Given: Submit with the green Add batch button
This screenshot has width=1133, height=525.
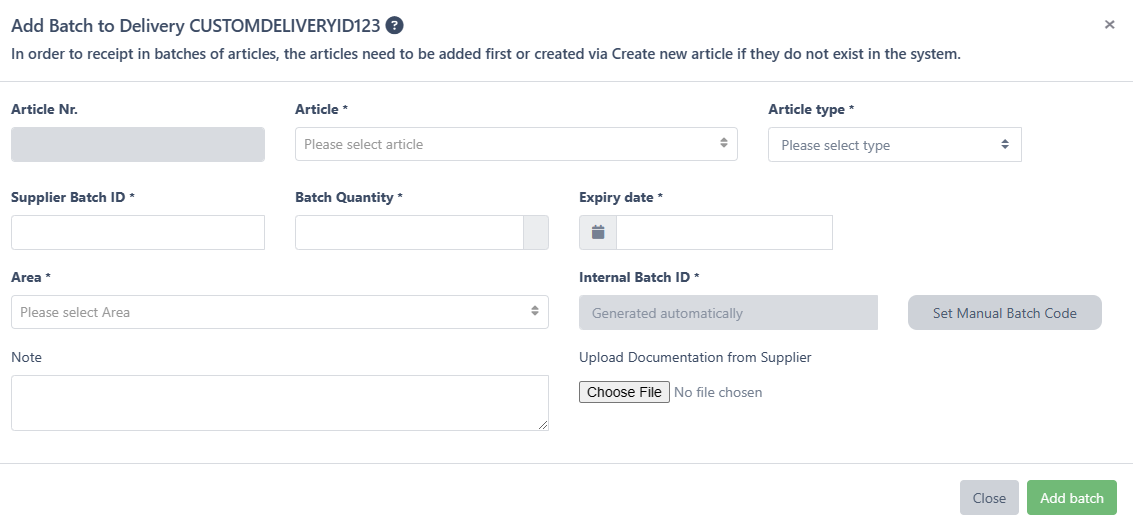Looking at the screenshot, I should coord(1071,498).
